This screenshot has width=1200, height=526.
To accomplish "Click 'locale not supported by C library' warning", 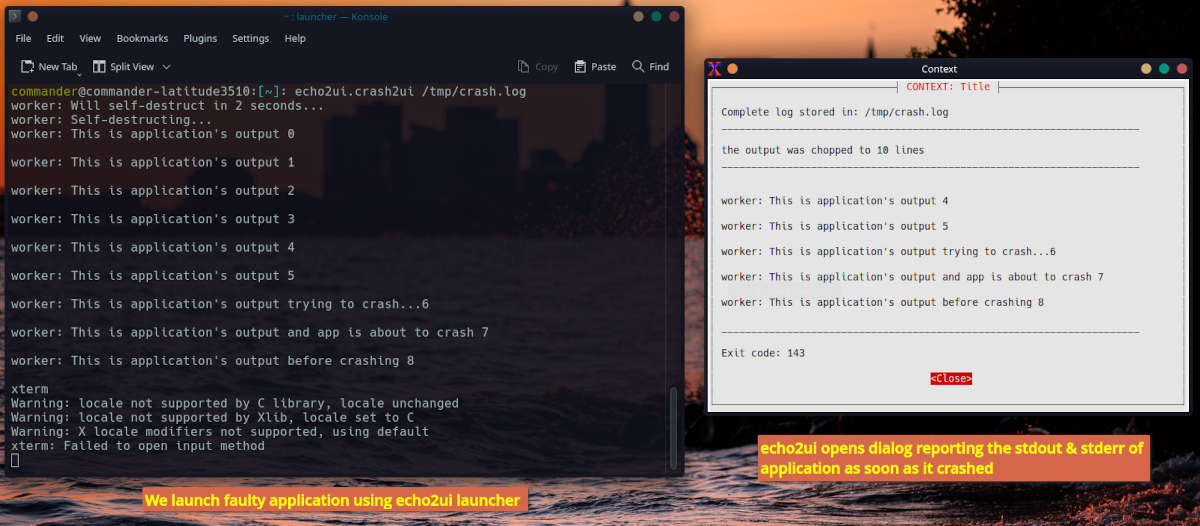I will (x=234, y=403).
